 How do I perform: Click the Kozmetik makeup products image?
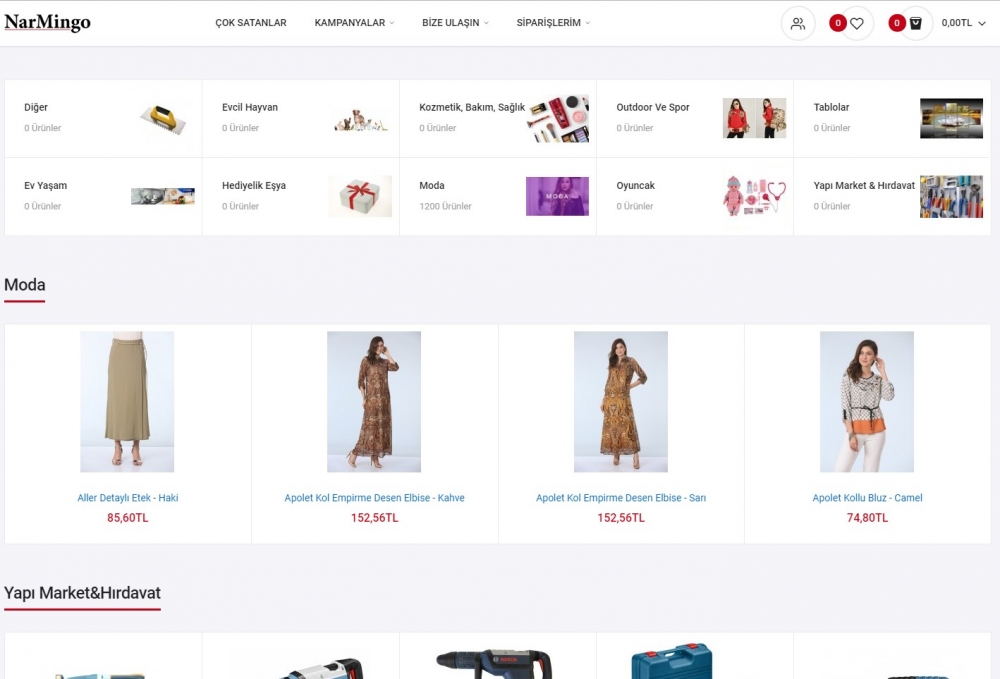point(559,119)
